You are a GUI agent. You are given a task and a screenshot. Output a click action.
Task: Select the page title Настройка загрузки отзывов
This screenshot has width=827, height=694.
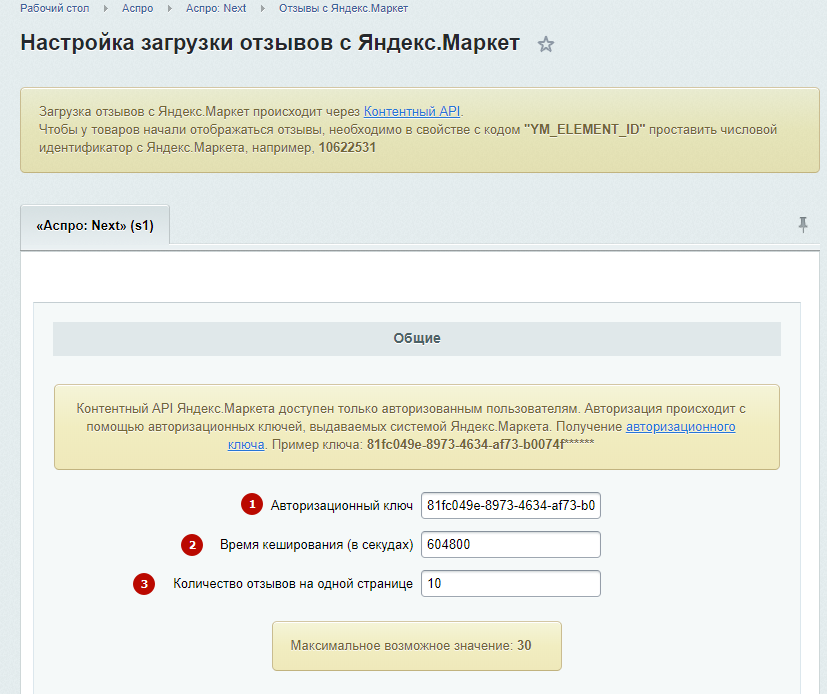click(x=270, y=43)
